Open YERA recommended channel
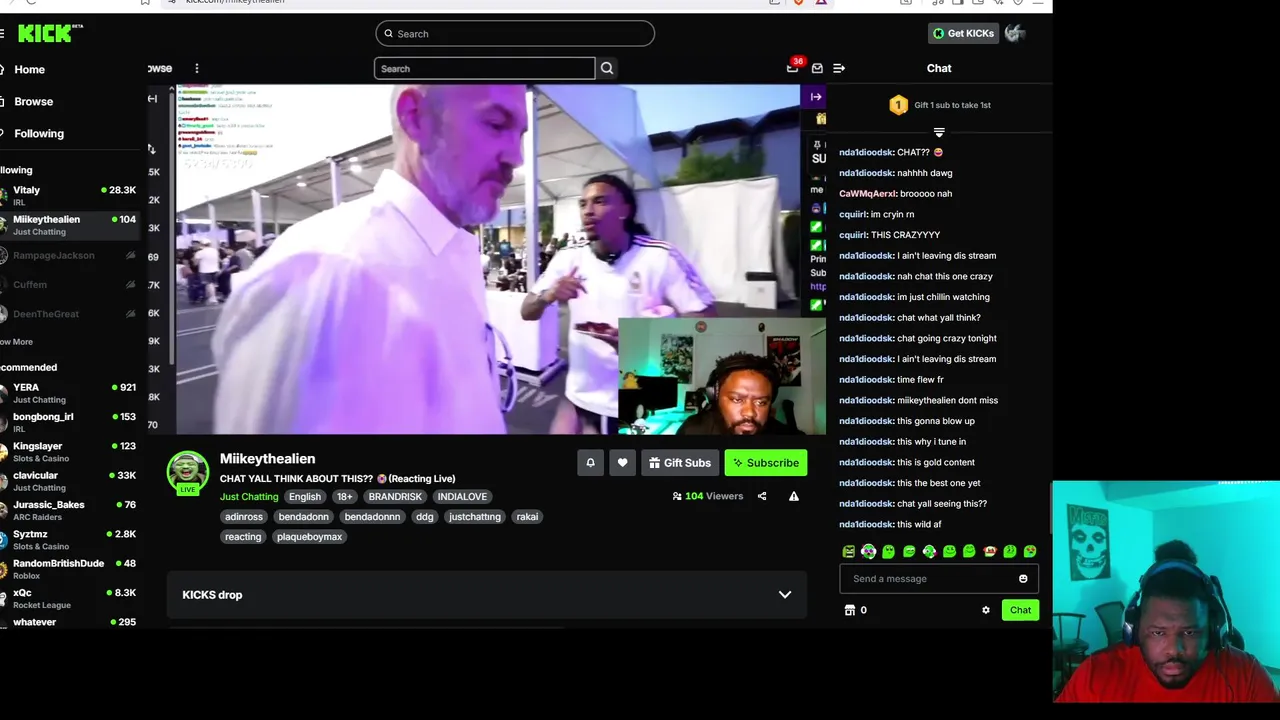The height and width of the screenshot is (720, 1280). click(x=70, y=393)
